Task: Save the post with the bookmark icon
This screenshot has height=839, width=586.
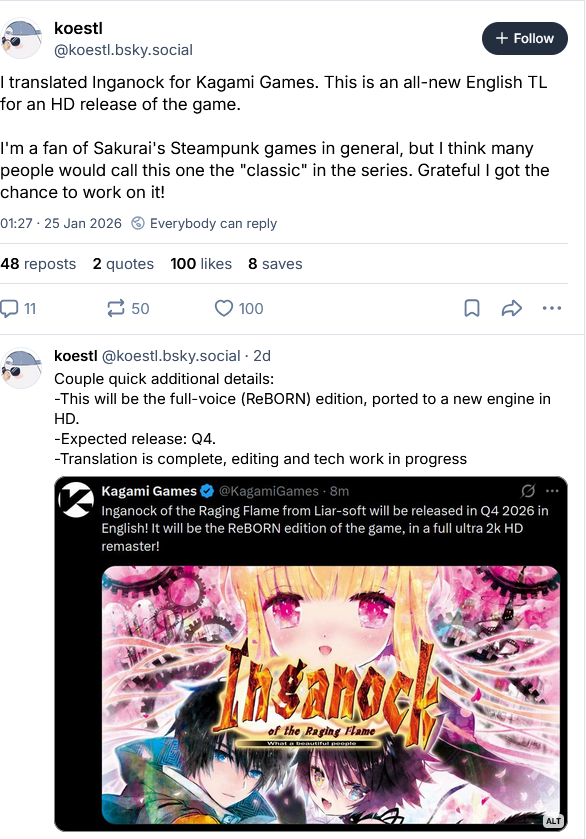Action: coord(471,308)
